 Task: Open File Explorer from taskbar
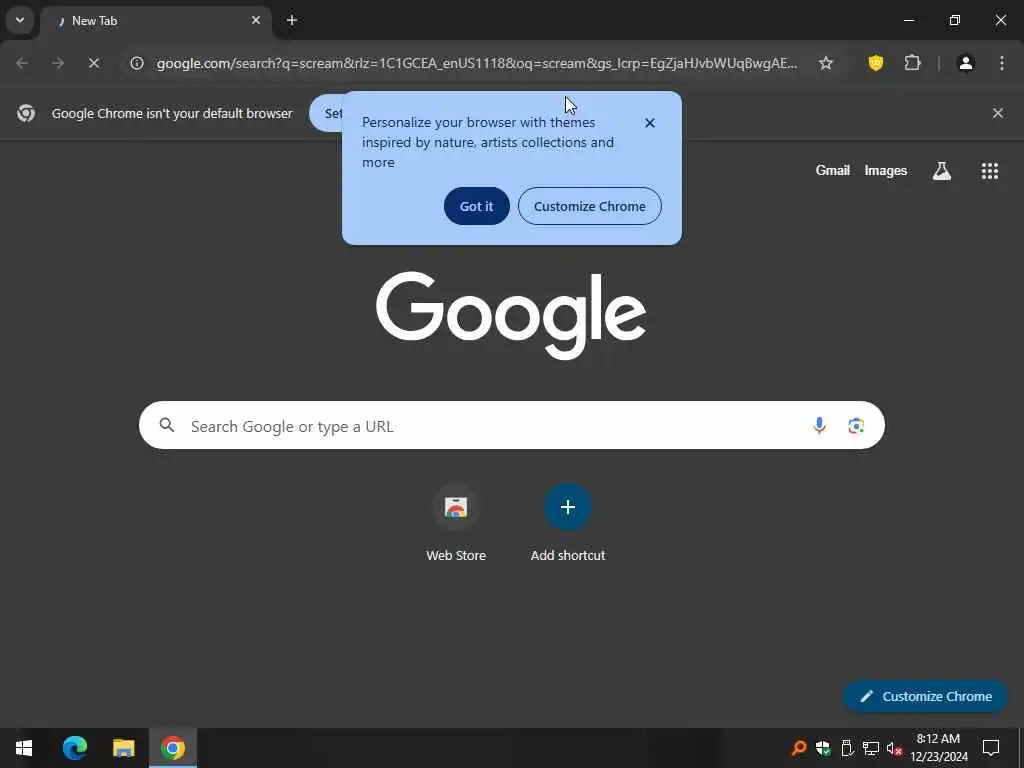[123, 748]
